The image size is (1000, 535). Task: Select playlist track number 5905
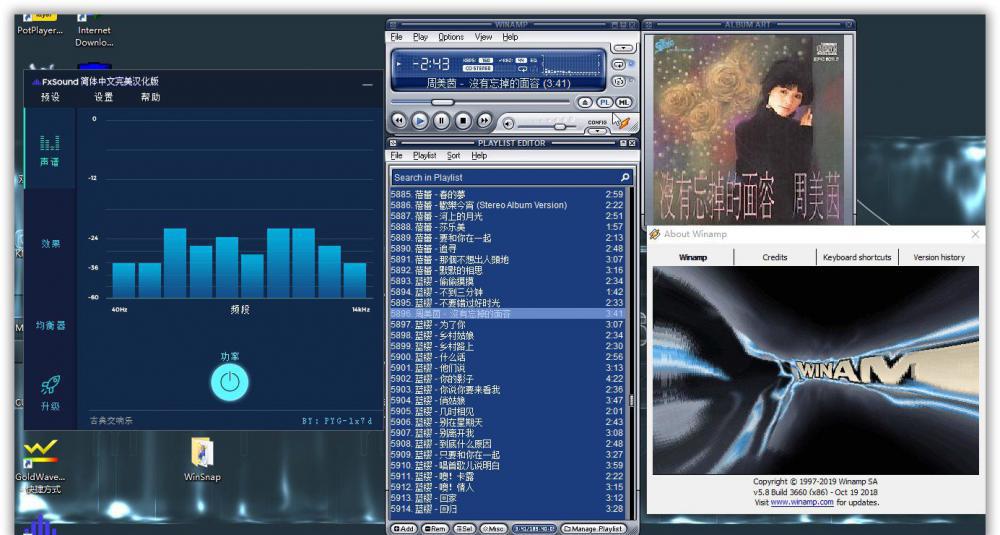[507, 411]
